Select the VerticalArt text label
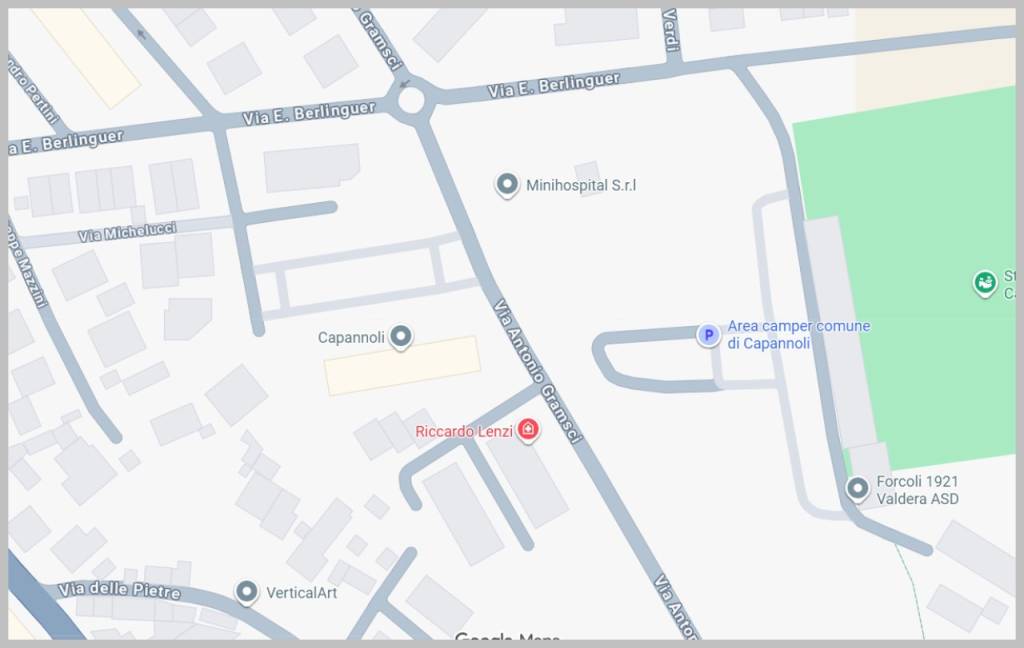 click(x=302, y=593)
